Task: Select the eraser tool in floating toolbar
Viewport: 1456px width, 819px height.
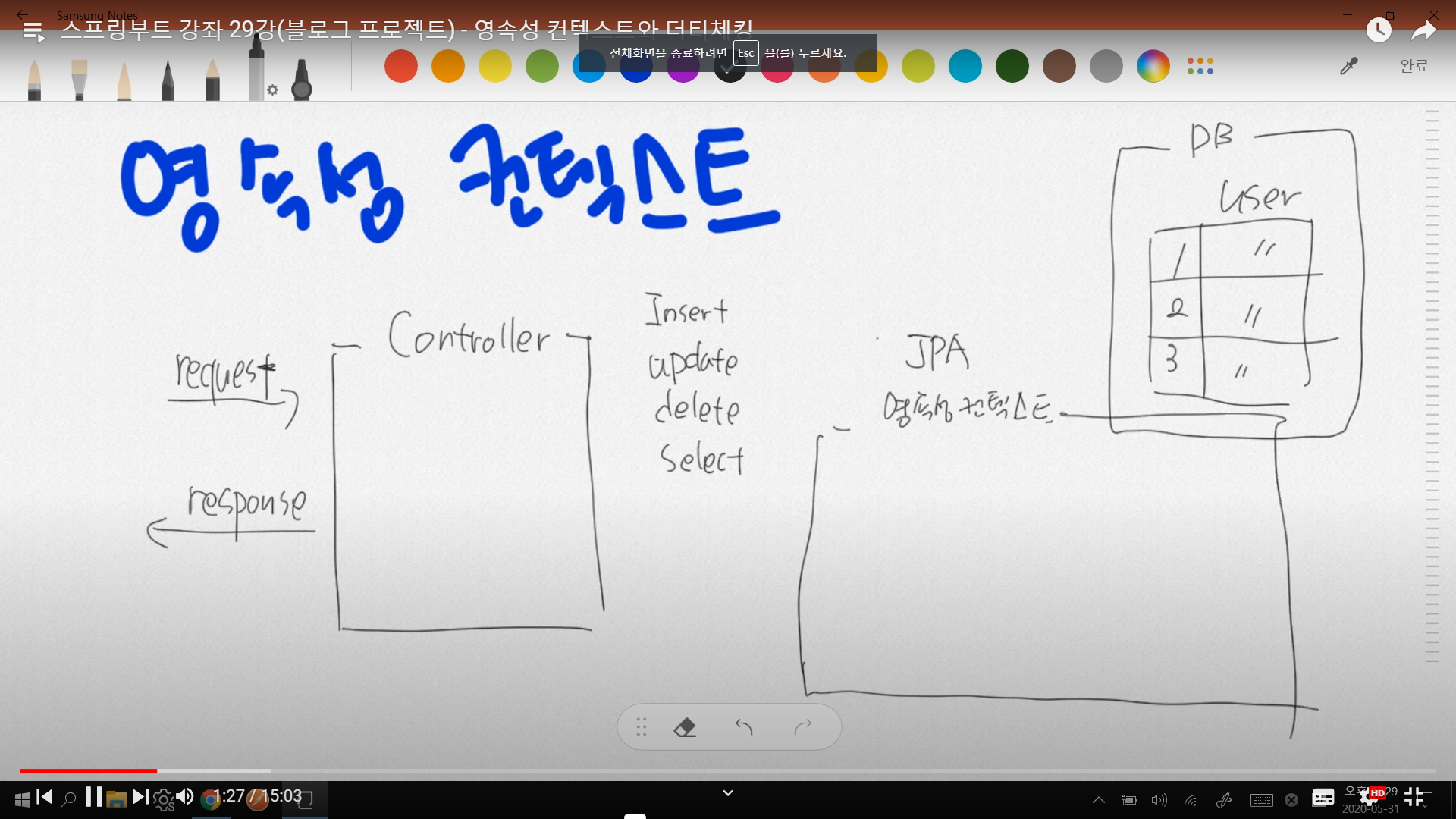Action: click(685, 728)
